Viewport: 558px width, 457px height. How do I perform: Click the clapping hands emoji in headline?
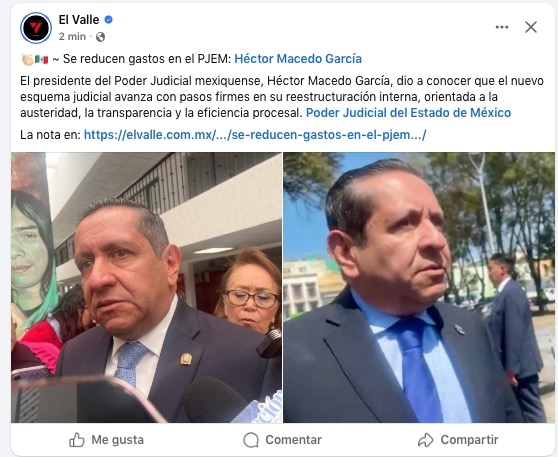pyautogui.click(x=27, y=59)
